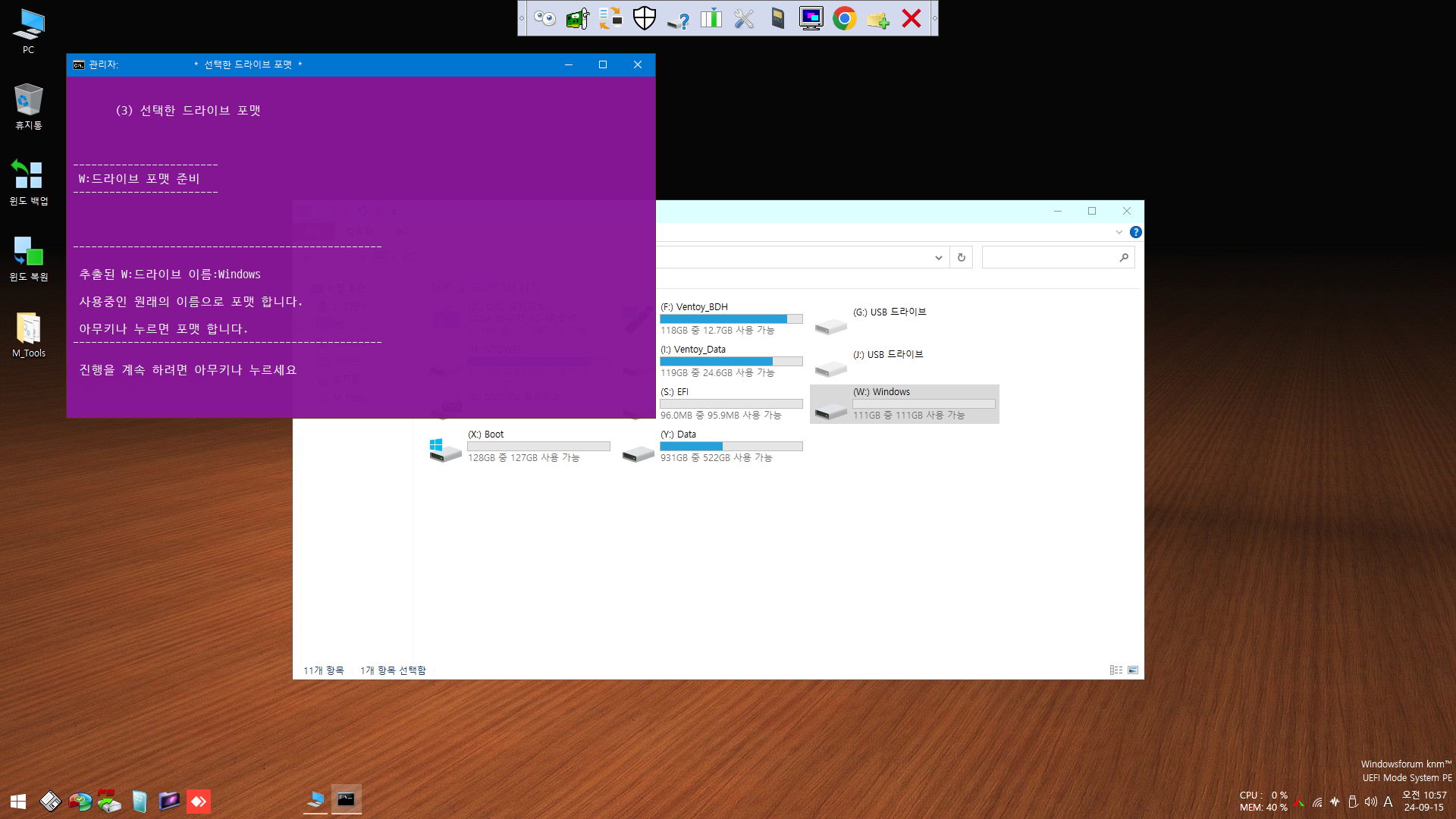
Task: Click the input language A indicator
Action: [1388, 802]
